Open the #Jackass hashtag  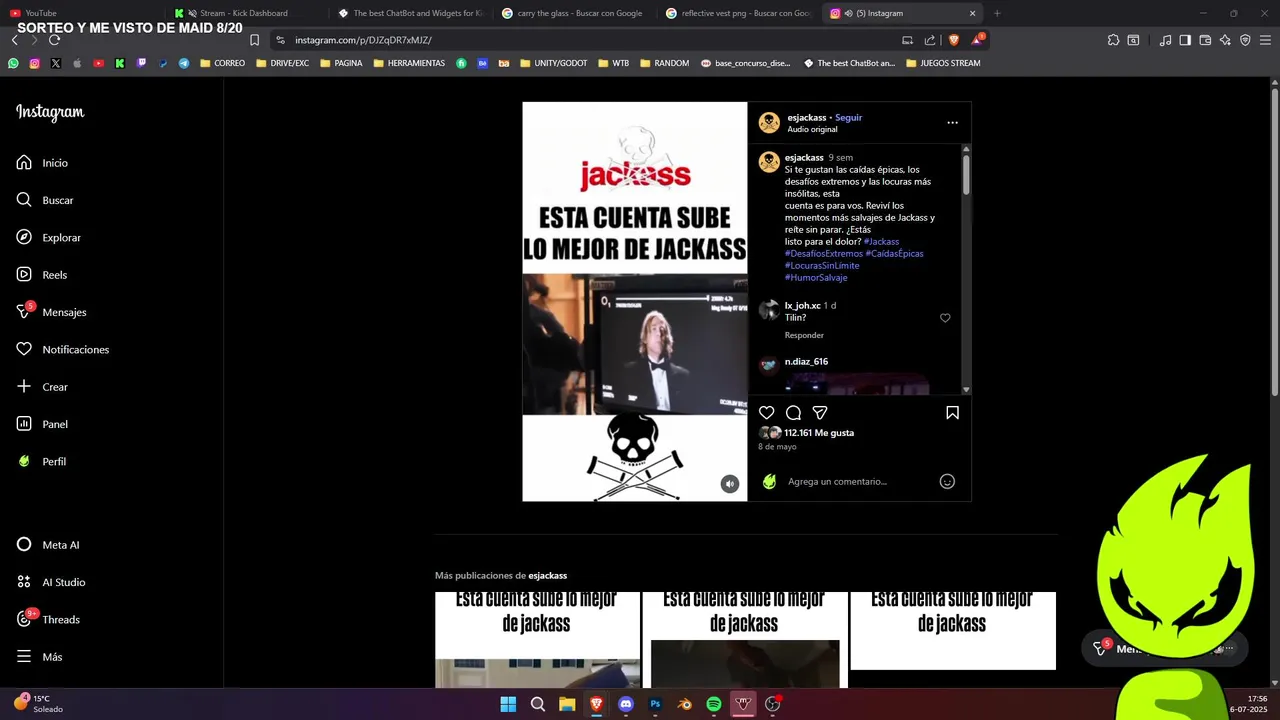881,242
